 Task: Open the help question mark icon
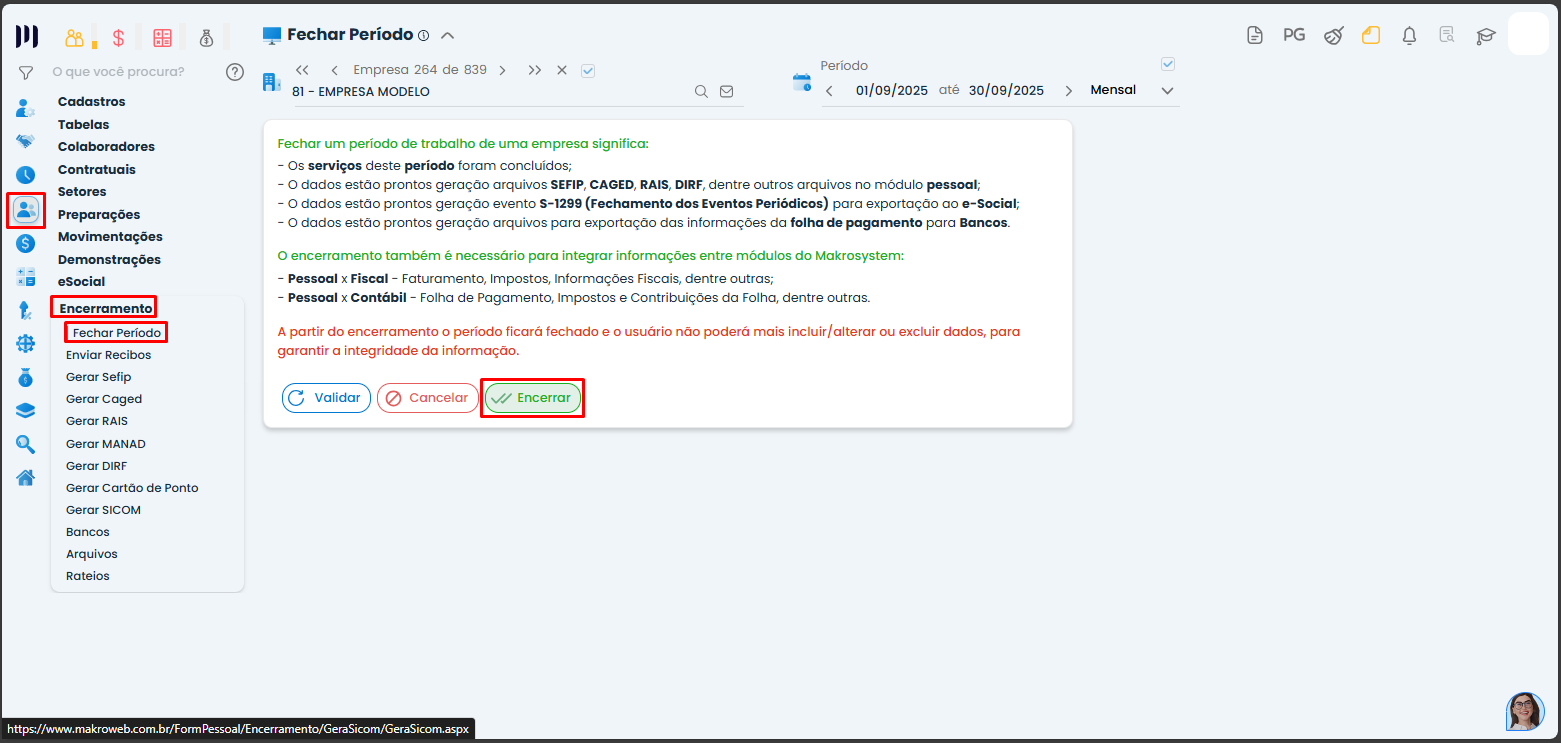coord(235,72)
